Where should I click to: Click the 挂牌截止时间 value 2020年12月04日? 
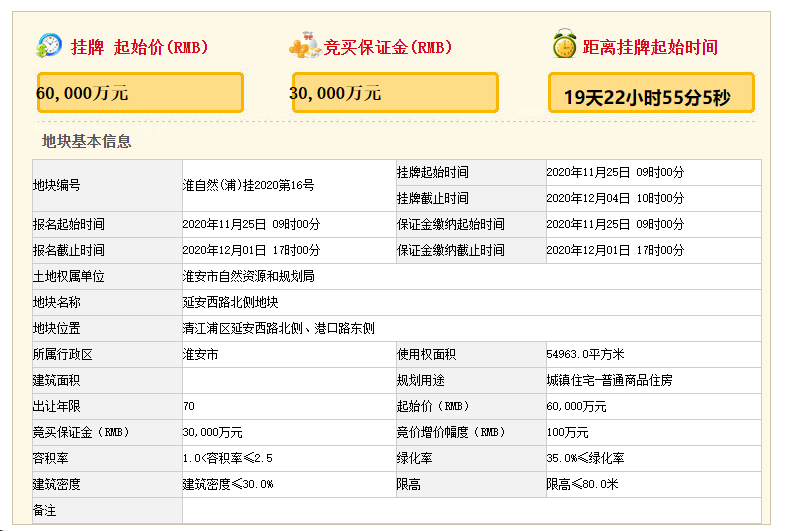tap(615, 198)
